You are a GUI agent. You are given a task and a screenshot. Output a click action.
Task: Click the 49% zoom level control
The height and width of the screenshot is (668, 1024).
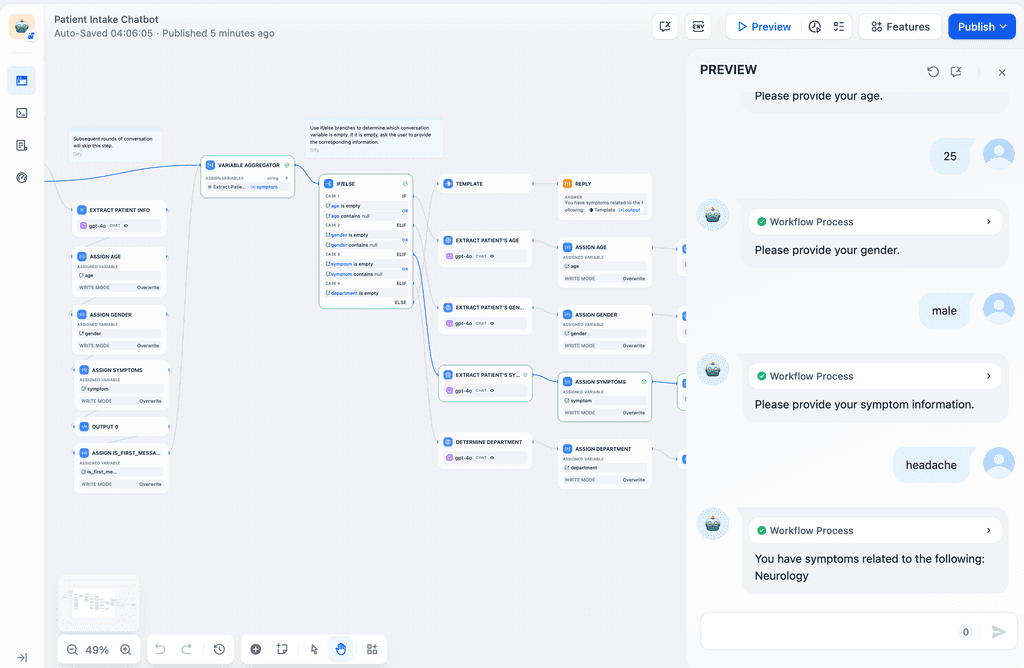coord(98,649)
